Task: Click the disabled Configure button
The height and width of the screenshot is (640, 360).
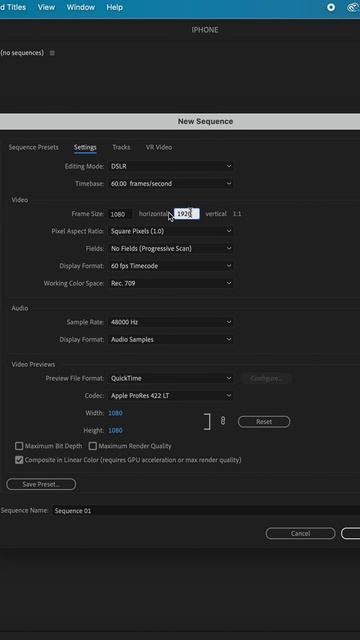Action: (x=266, y=378)
